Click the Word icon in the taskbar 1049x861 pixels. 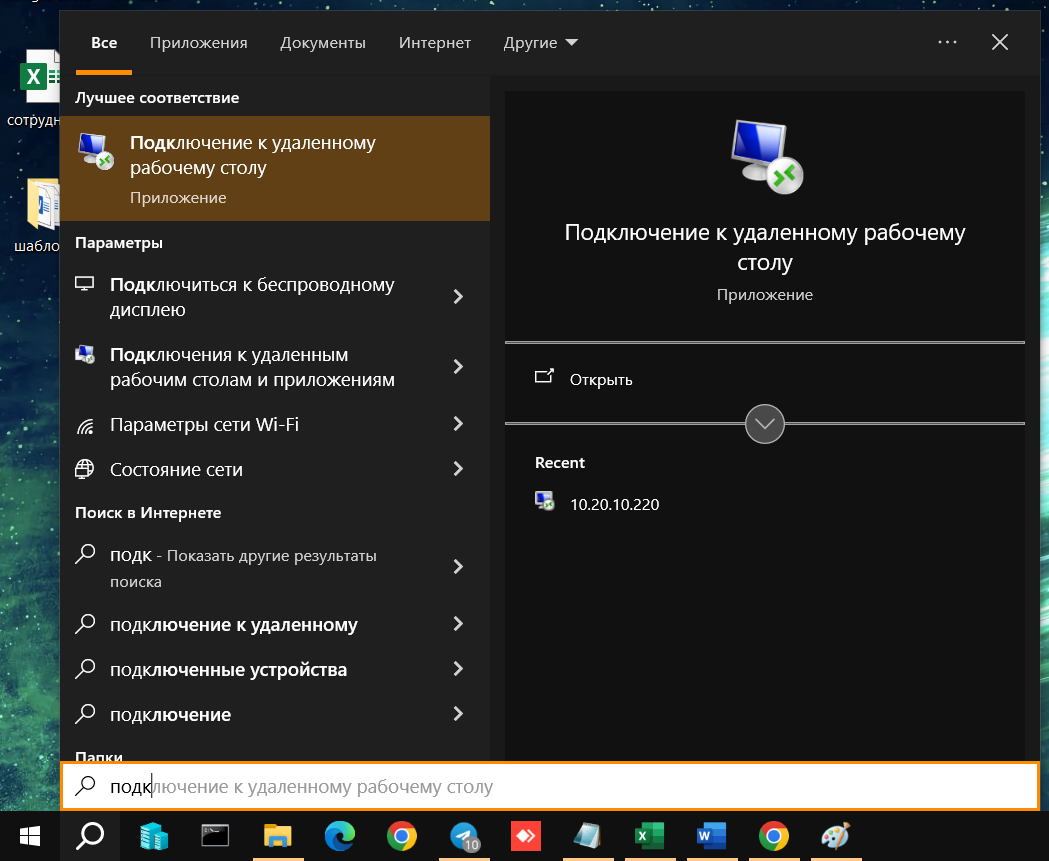tap(710, 836)
